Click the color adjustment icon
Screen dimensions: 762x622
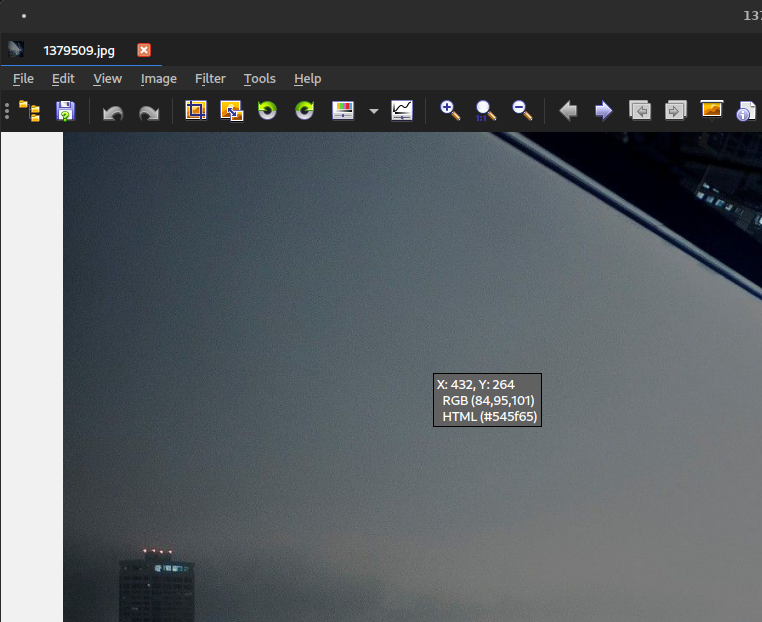(343, 111)
